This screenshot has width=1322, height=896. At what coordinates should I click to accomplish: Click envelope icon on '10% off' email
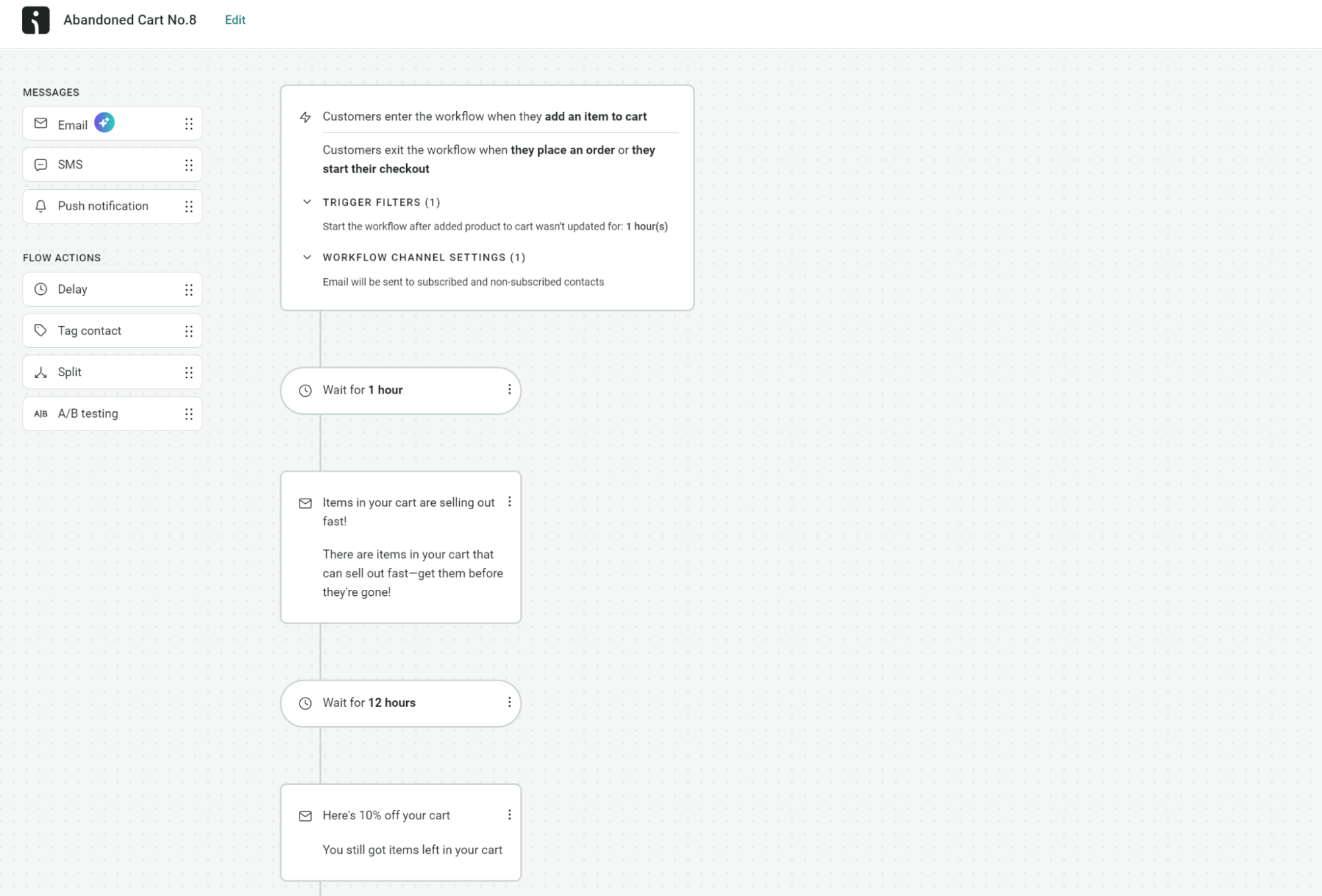(x=306, y=816)
